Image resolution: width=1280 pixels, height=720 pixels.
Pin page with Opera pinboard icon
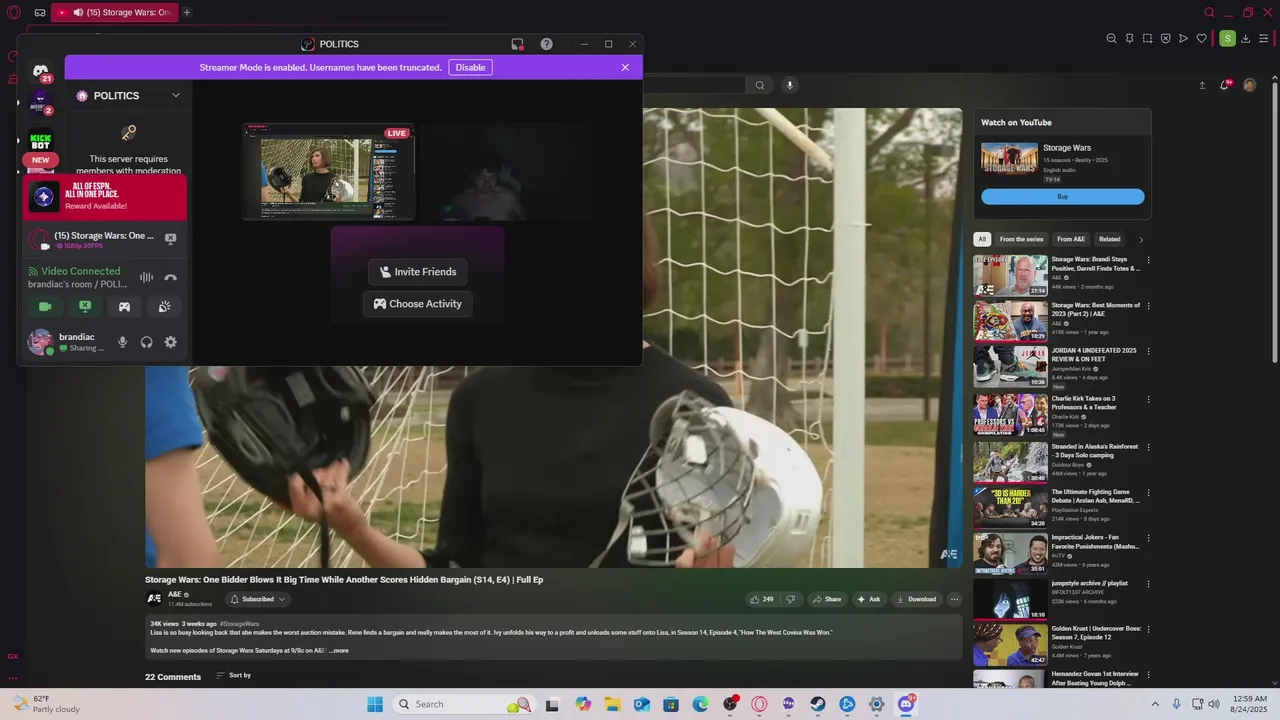coord(1129,39)
